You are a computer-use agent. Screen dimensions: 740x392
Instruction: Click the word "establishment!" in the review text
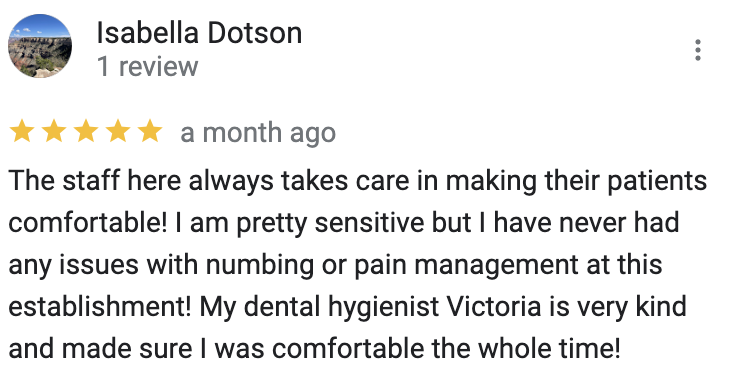tap(100, 307)
